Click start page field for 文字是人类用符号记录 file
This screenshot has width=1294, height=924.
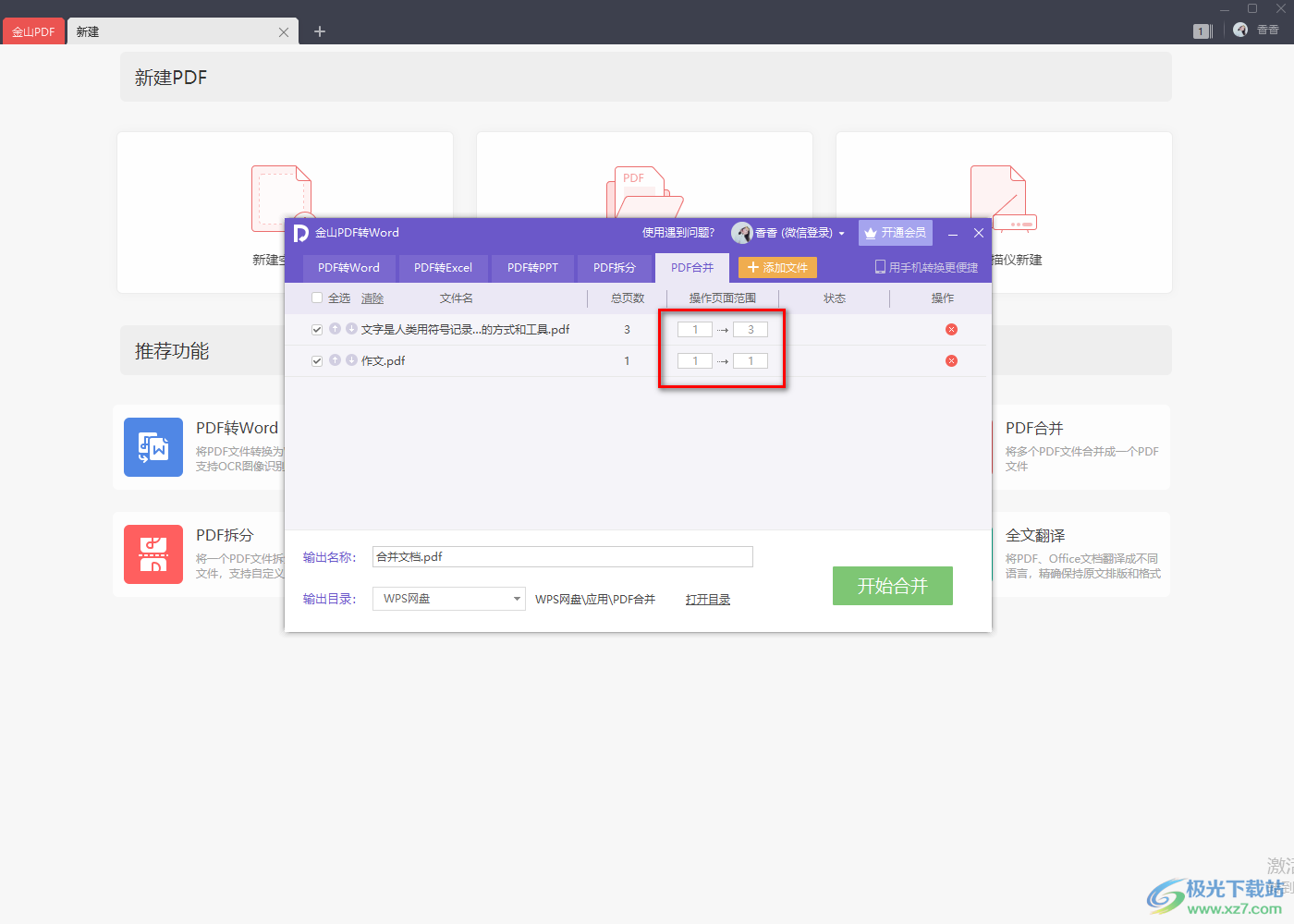point(695,330)
